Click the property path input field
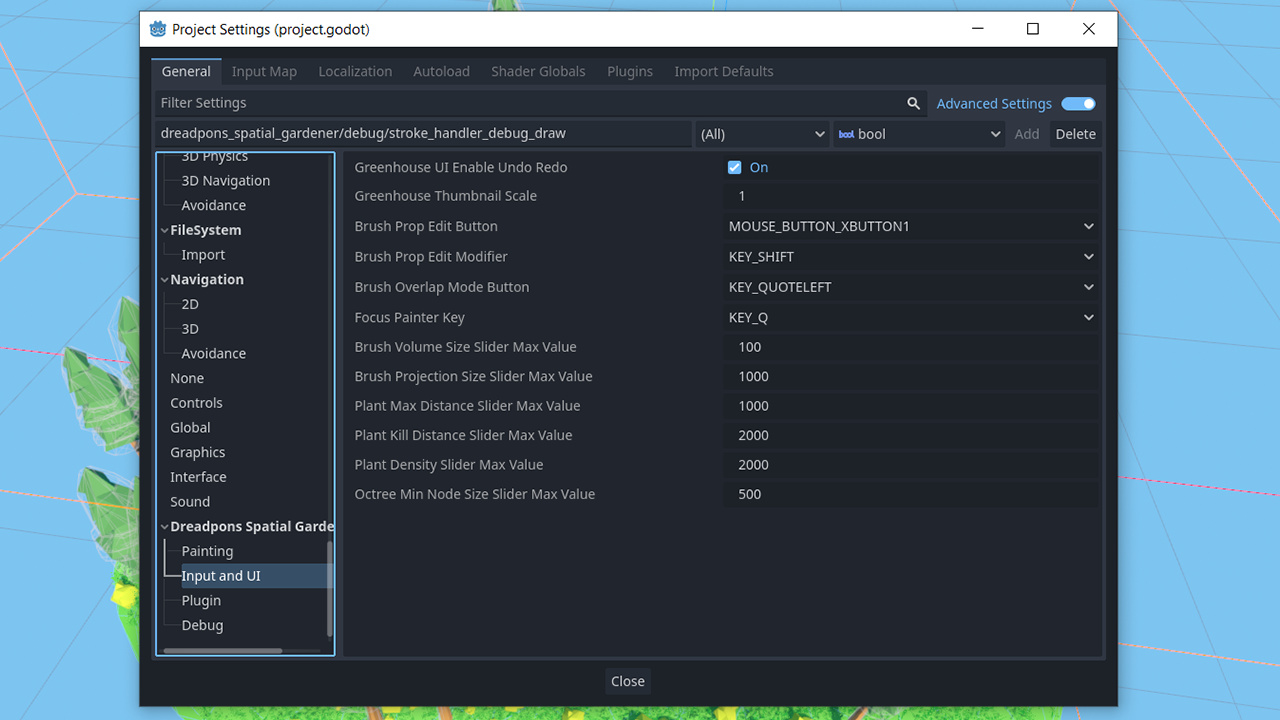Image resolution: width=1280 pixels, height=720 pixels. 423,134
